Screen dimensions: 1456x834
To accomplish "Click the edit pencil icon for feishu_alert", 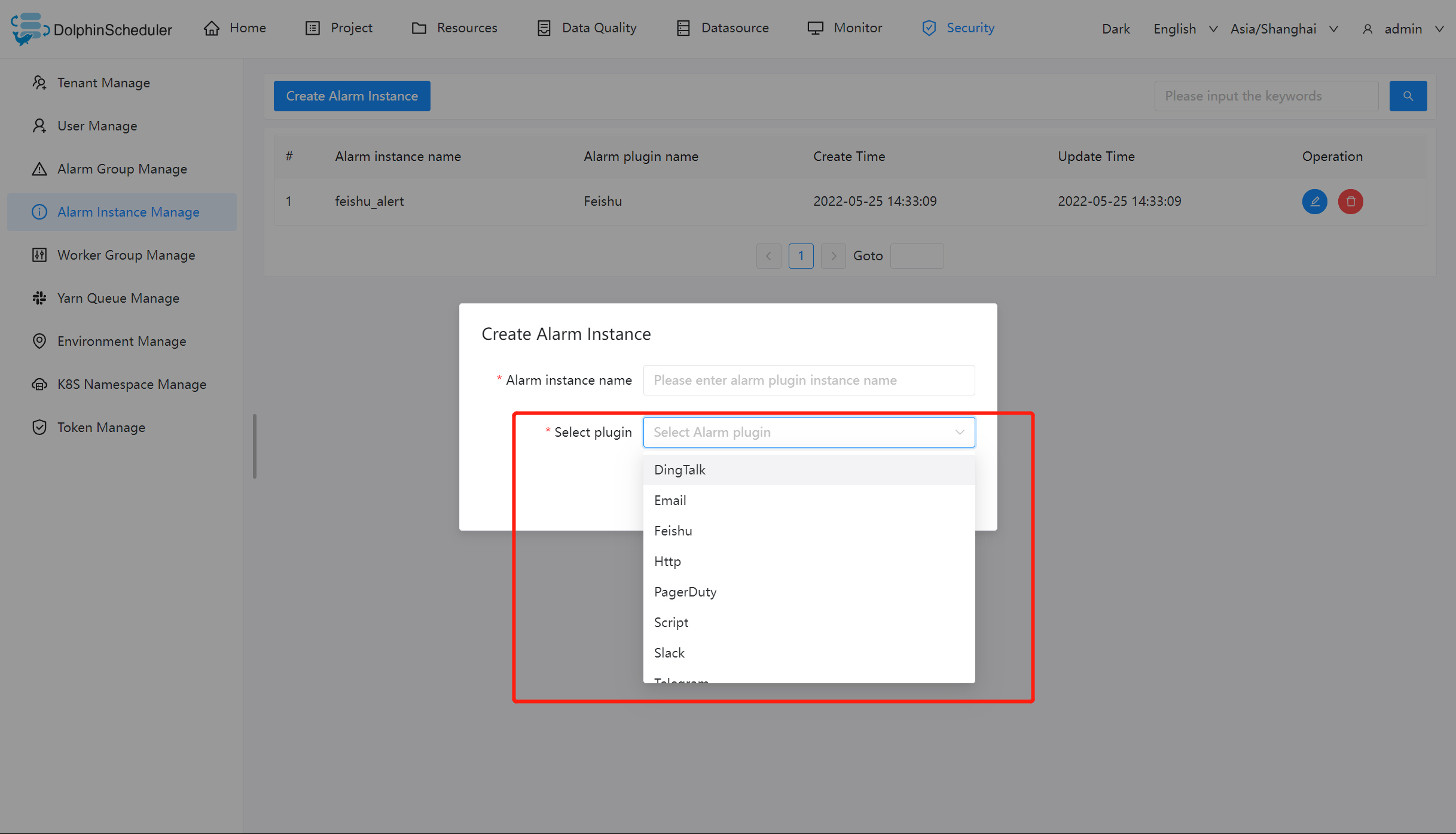I will 1314,202.
